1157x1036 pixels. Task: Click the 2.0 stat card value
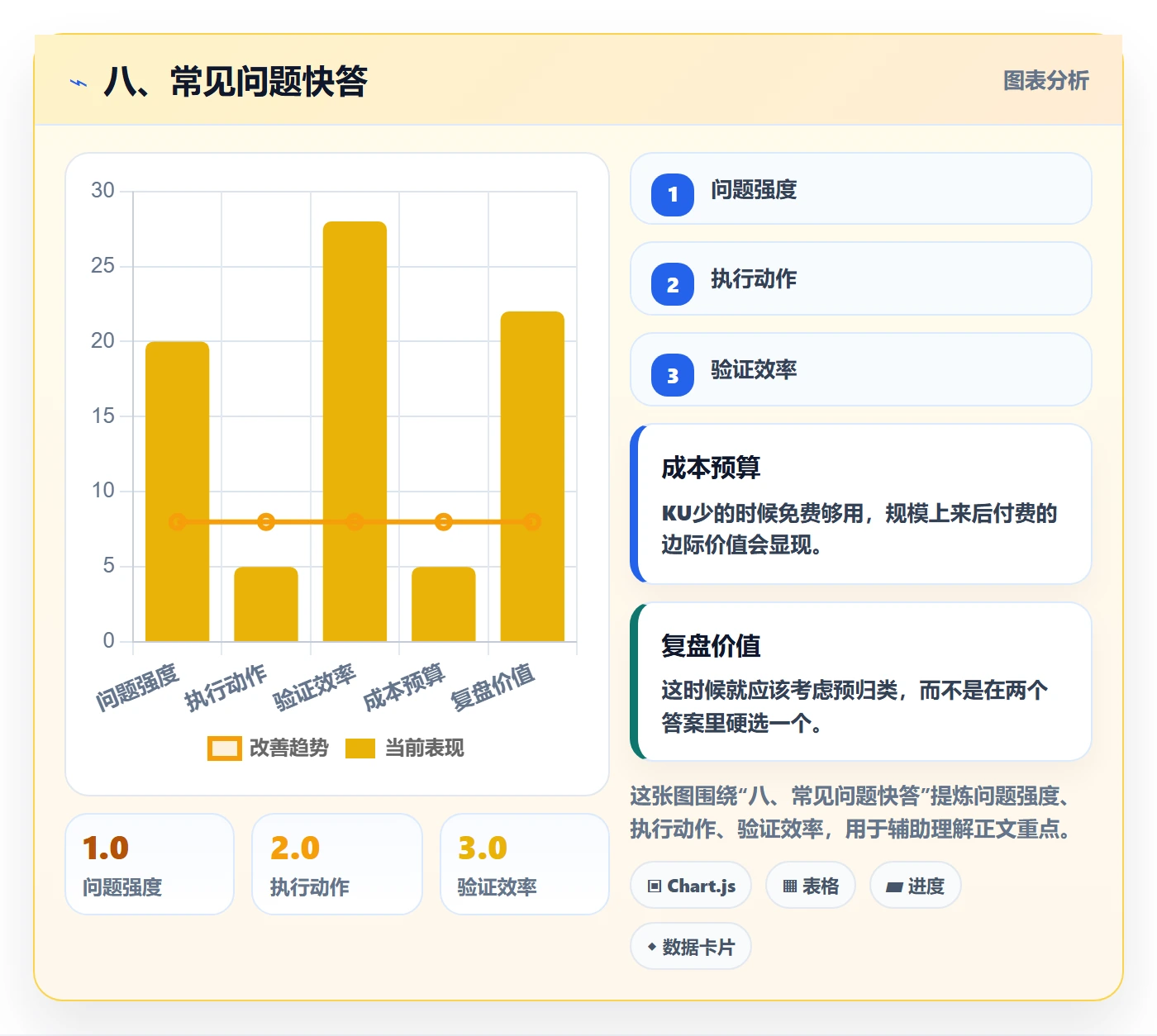click(295, 848)
